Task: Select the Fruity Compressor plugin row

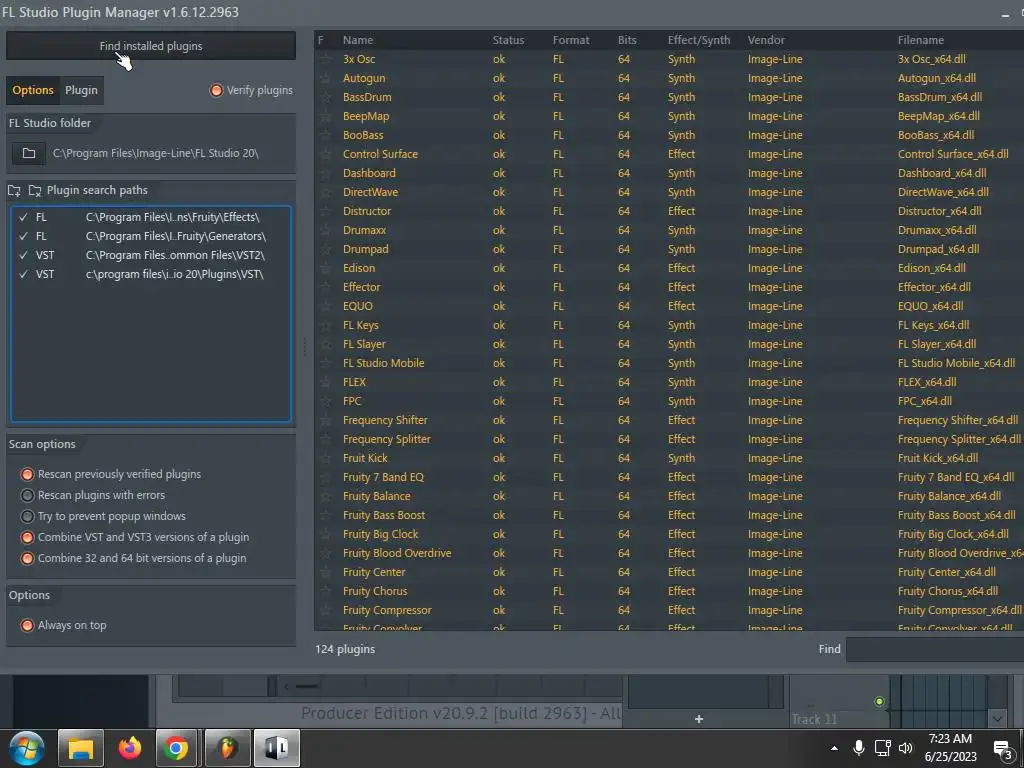Action: [669, 610]
